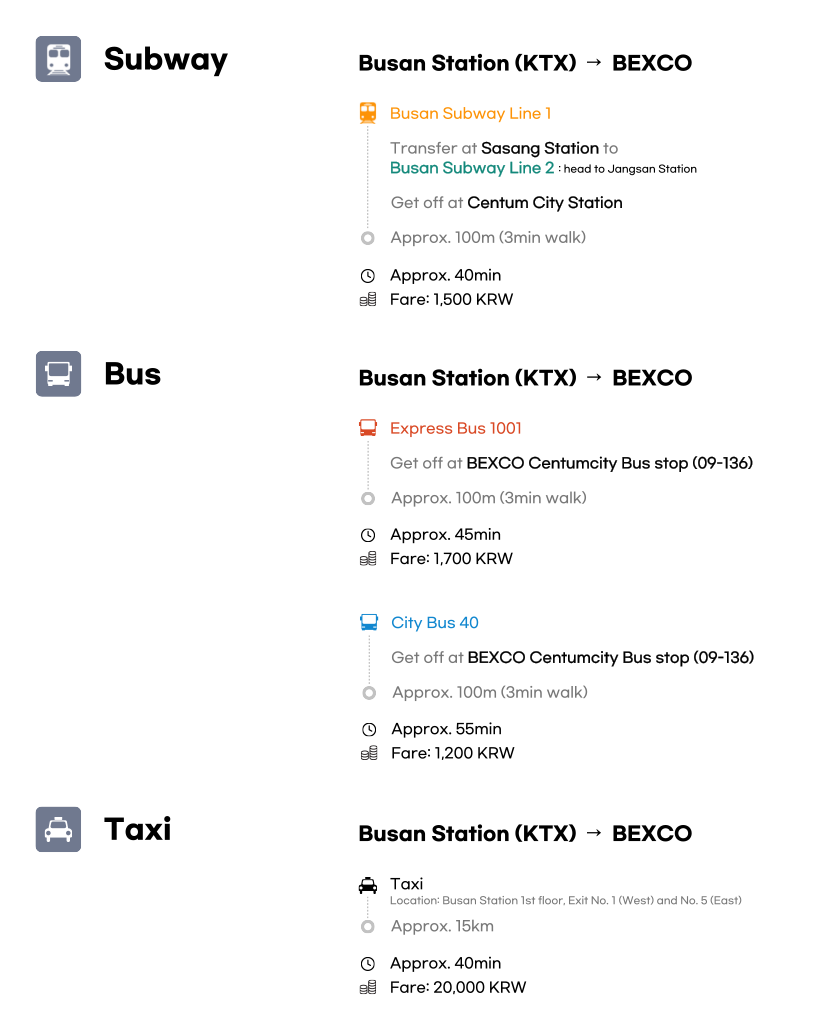Click the clock icon beside subway 40min
Image resolution: width=833 pixels, height=1031 pixels.
[368, 276]
